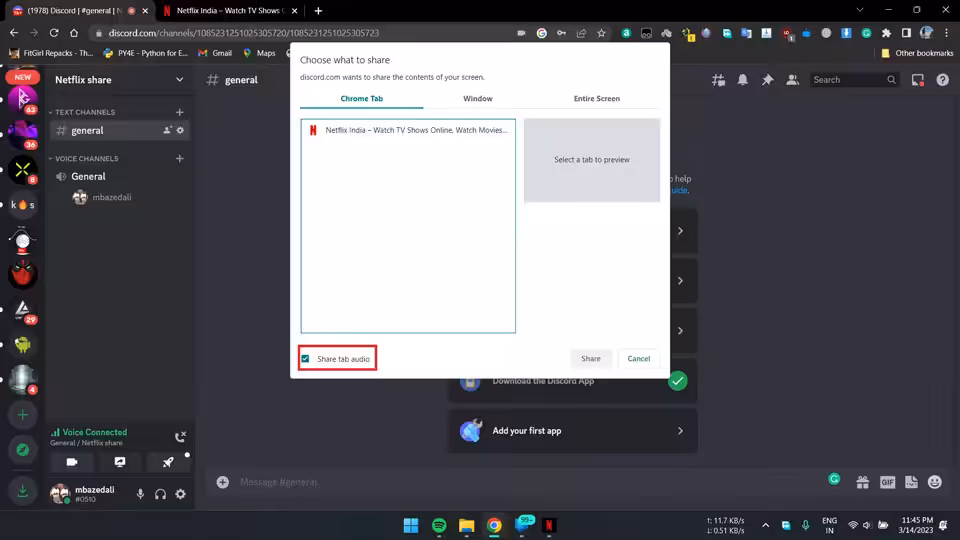Viewport: 960px width, 540px height.
Task: Start an activity with rocket icon
Action: click(168, 462)
